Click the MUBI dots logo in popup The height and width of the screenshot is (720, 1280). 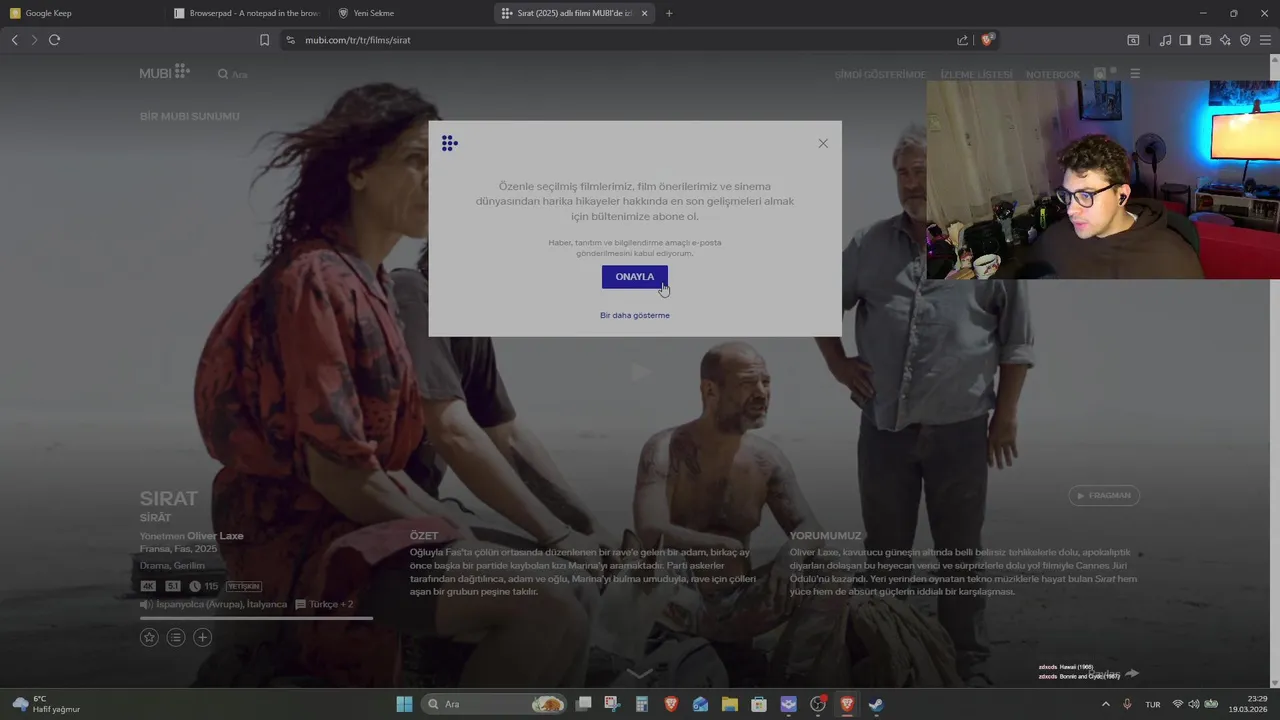449,143
